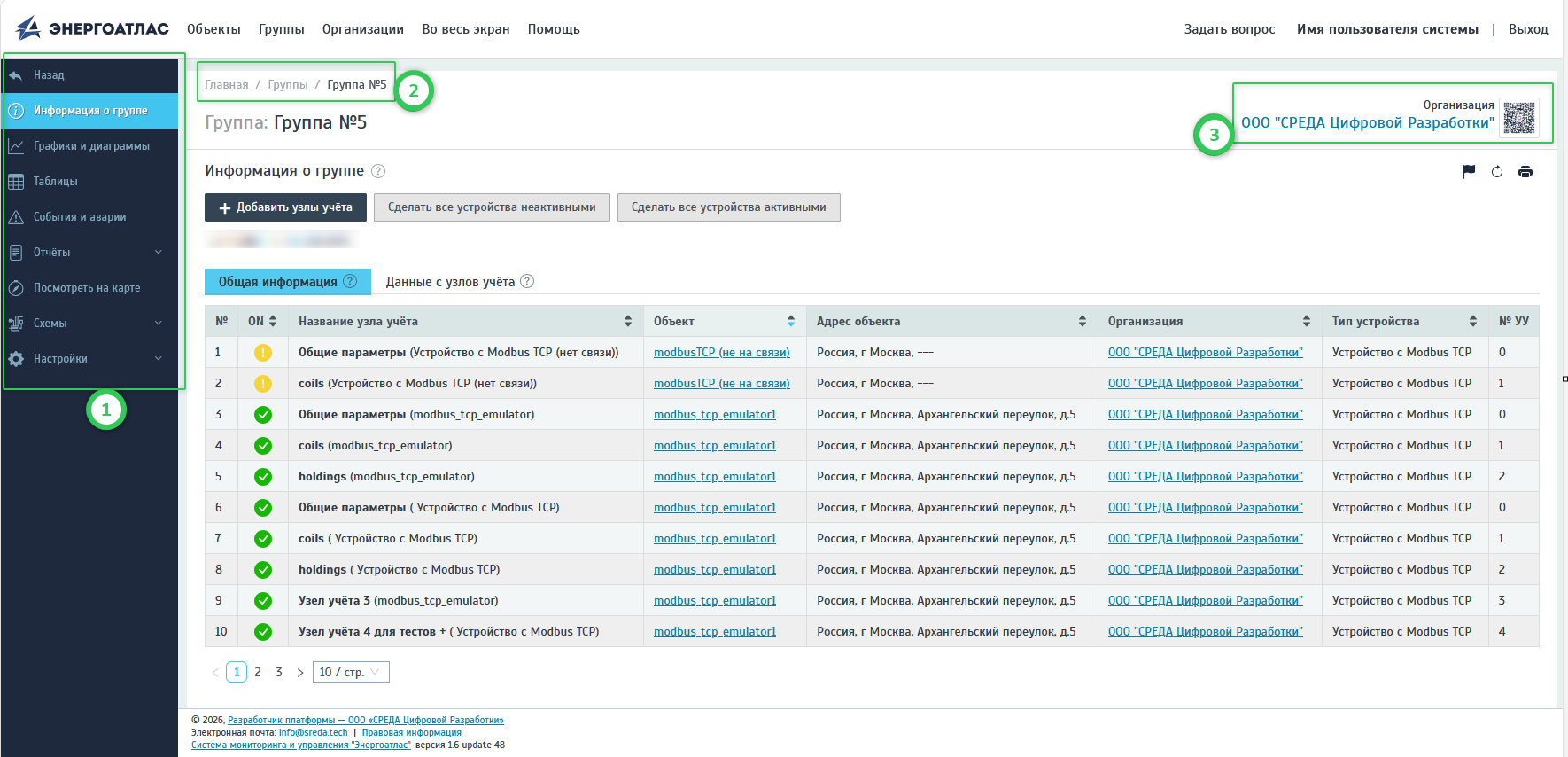1568x757 pixels.
Task: Click the Информация о группе info icon
Action: coord(16,111)
